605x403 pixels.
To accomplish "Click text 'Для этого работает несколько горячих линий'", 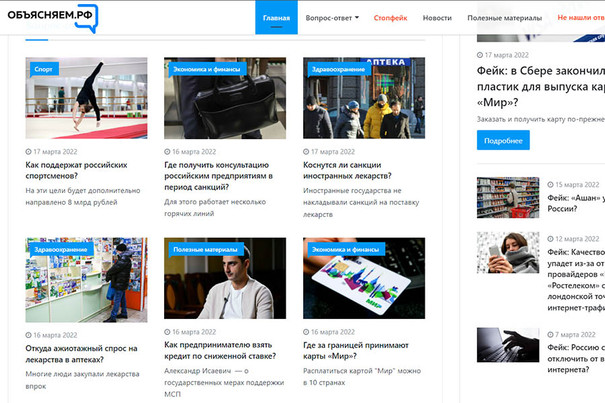I will coord(215,207).
